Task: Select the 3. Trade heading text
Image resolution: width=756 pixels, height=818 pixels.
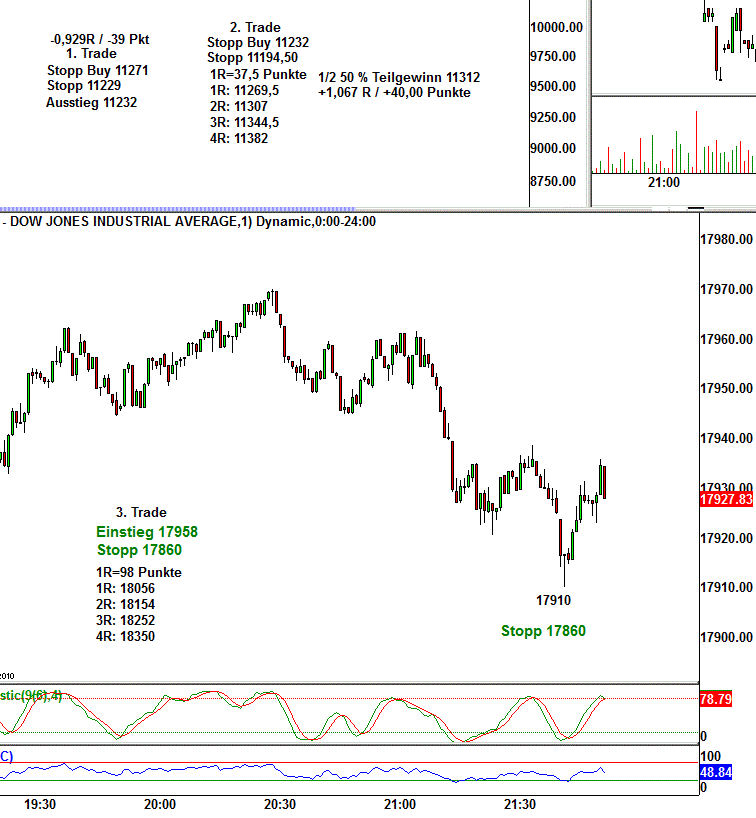Action: coord(141,512)
